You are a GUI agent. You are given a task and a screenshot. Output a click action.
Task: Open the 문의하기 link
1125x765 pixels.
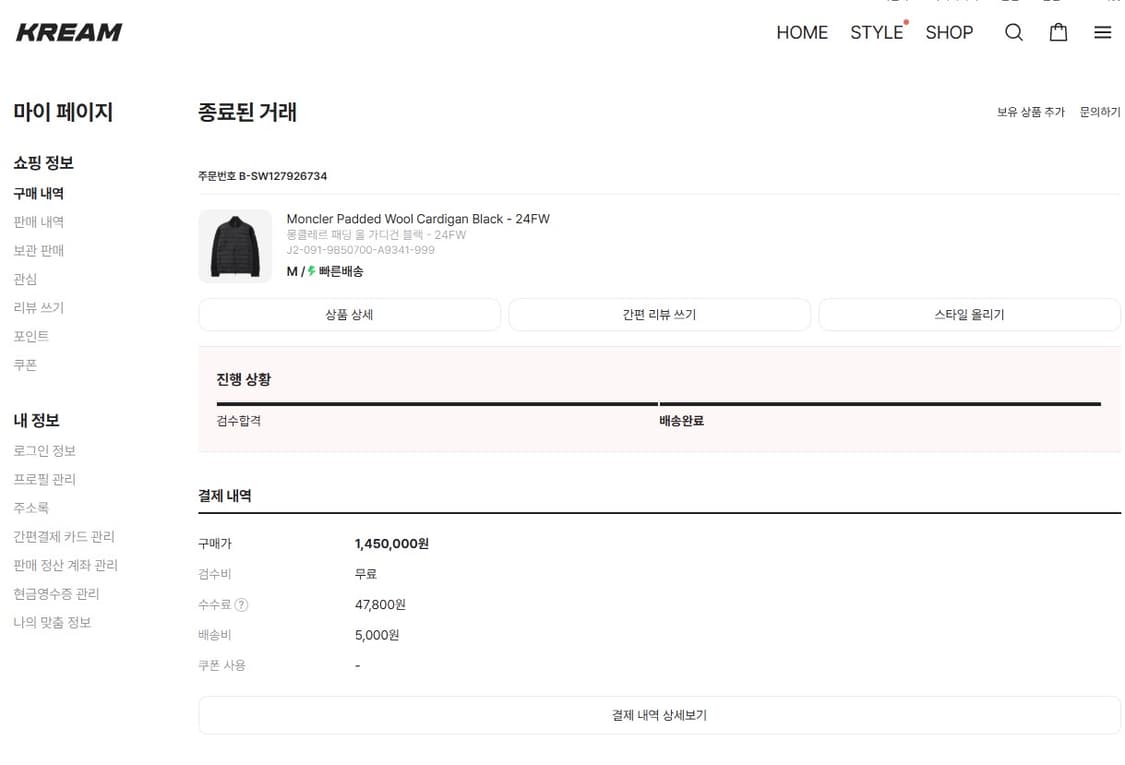point(1099,112)
